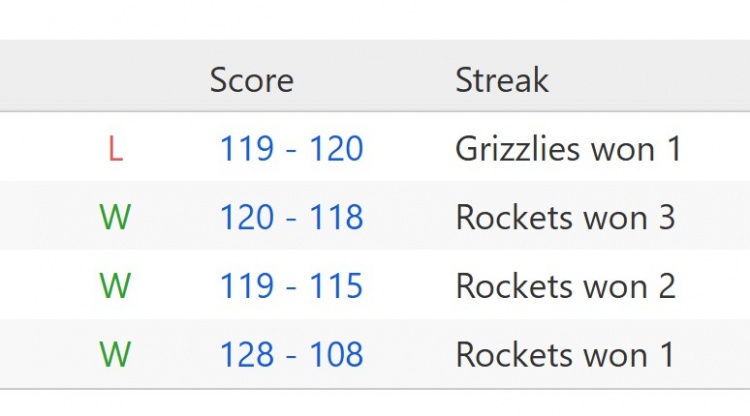
Task: Click the 'Rockets won 1' streak entry
Action: (565, 354)
